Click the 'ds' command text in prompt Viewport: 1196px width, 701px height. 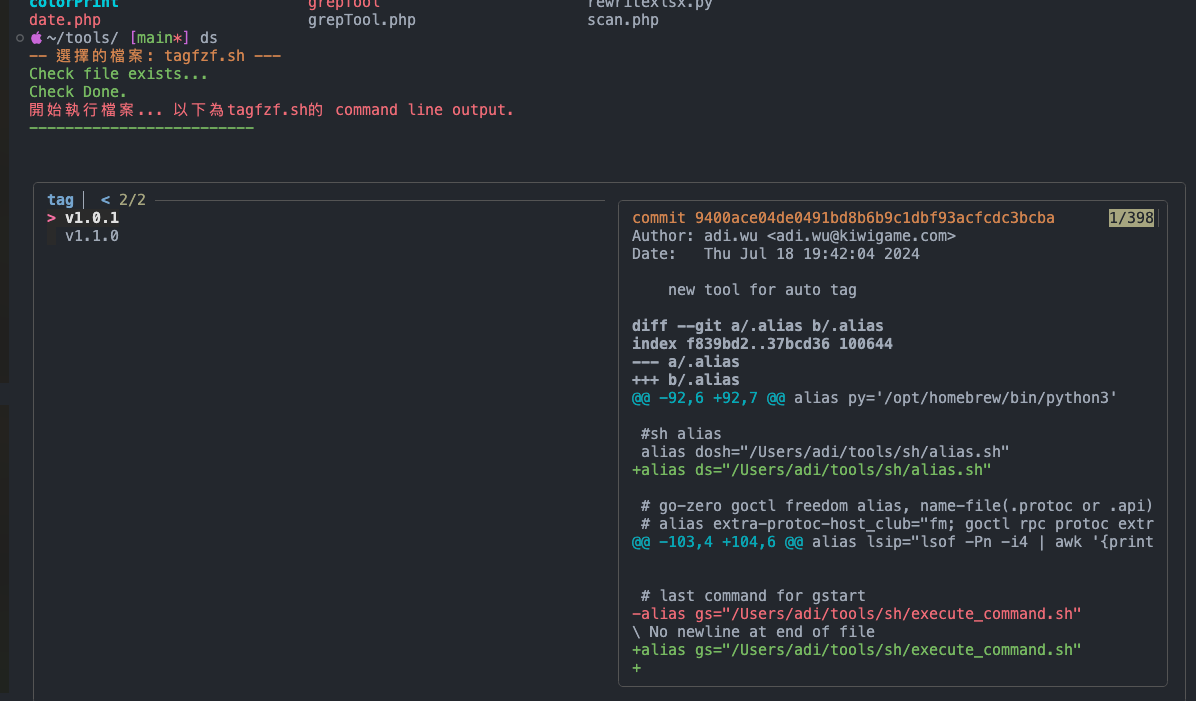click(x=209, y=38)
